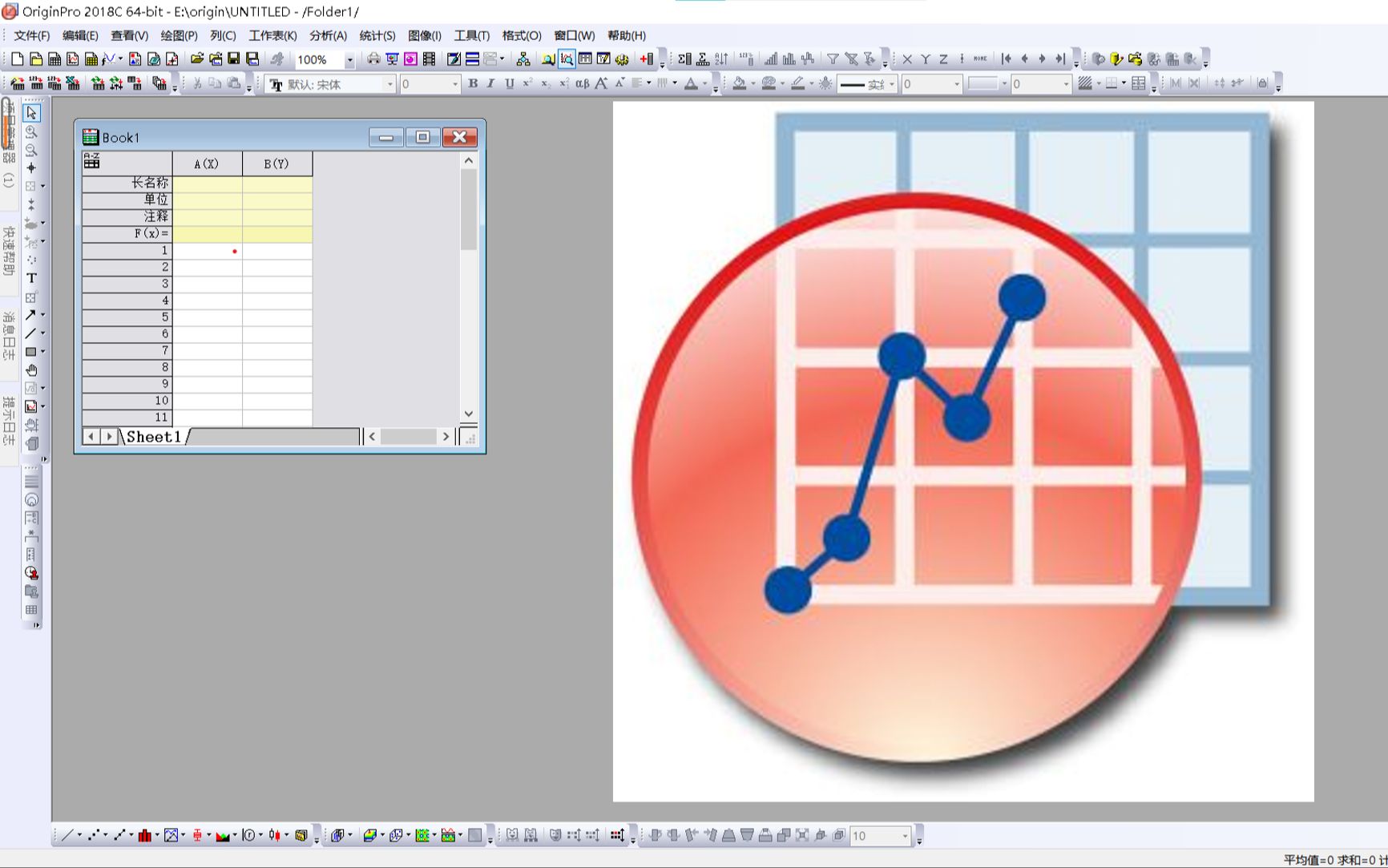
Task: Toggle Bold text formatting
Action: point(473,83)
